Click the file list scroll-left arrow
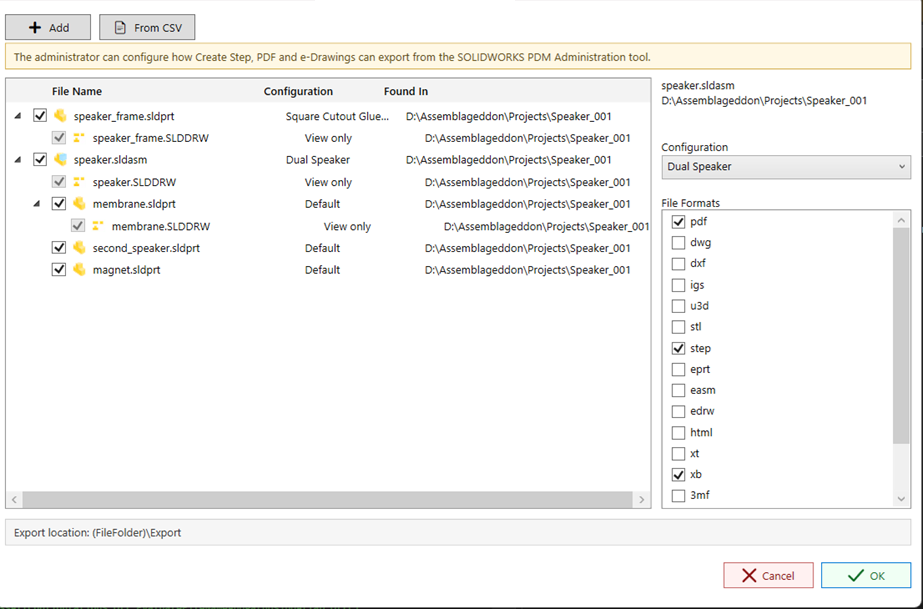The image size is (923, 609). tap(14, 500)
